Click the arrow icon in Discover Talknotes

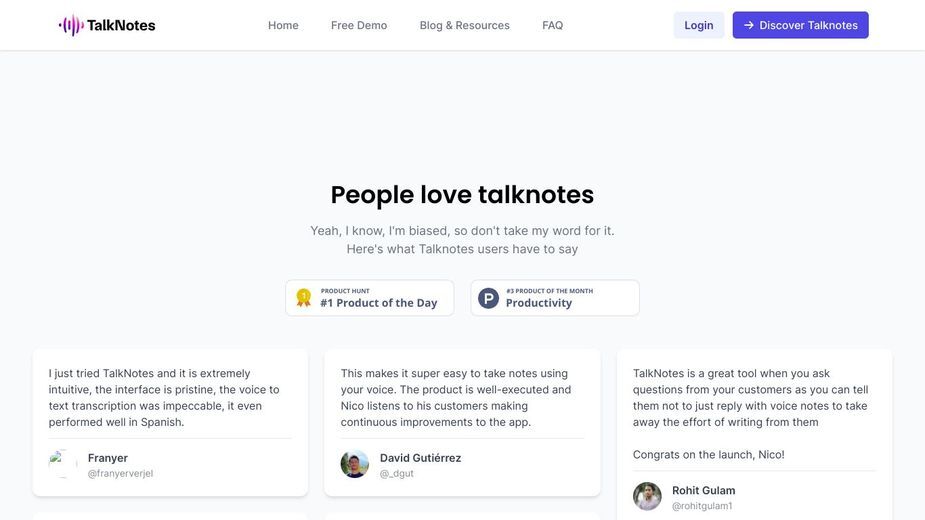pyautogui.click(x=749, y=25)
